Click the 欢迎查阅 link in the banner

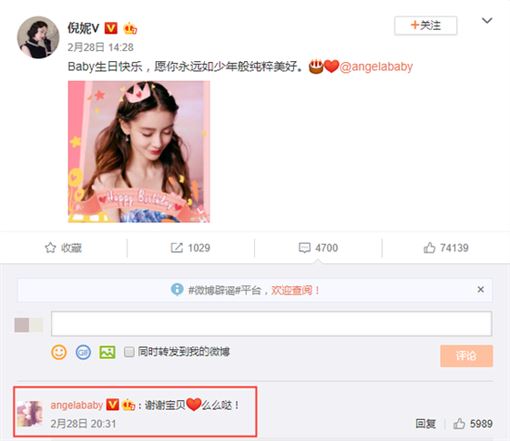click(292, 290)
